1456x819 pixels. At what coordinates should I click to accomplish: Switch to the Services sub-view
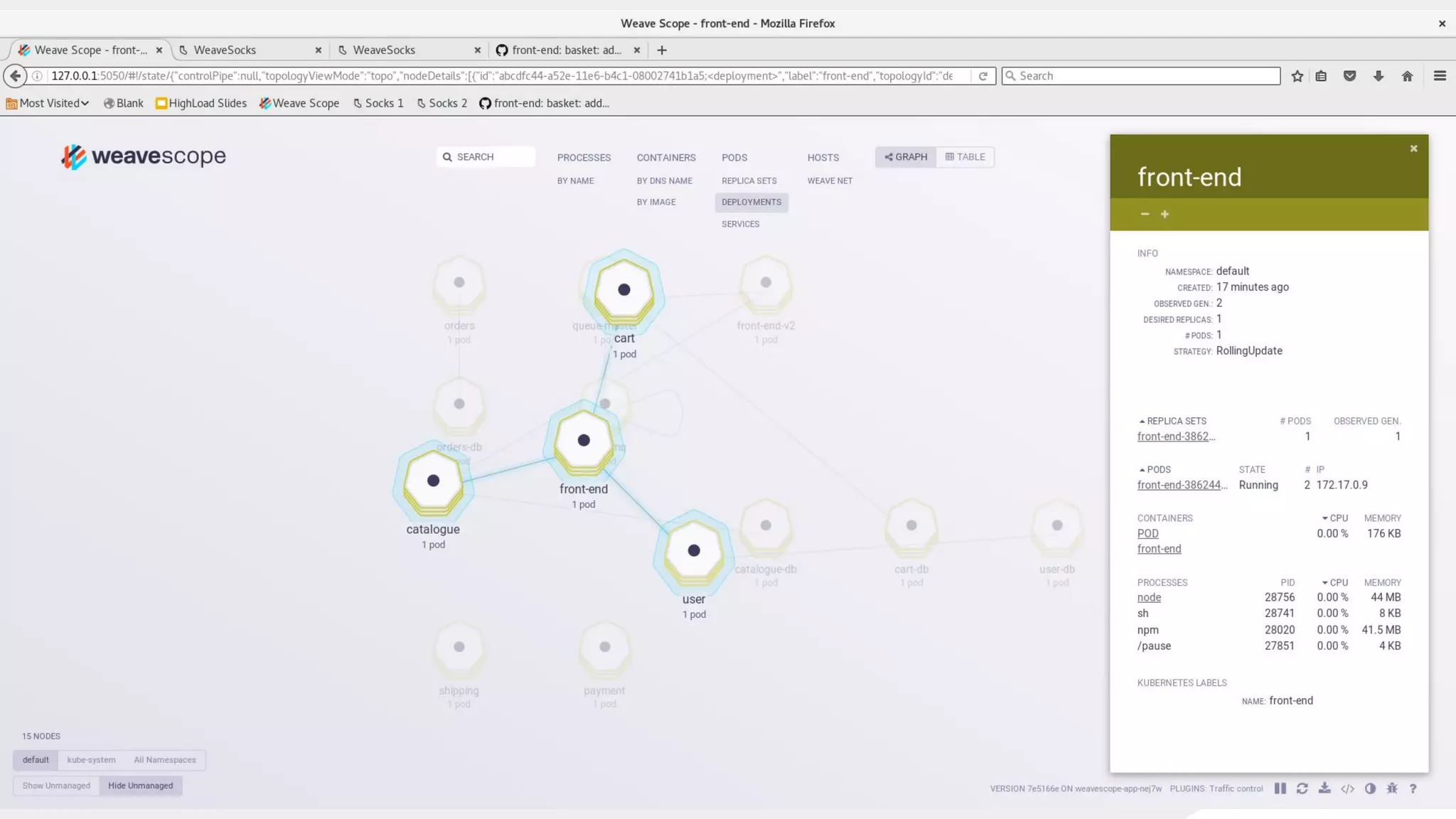click(x=740, y=224)
